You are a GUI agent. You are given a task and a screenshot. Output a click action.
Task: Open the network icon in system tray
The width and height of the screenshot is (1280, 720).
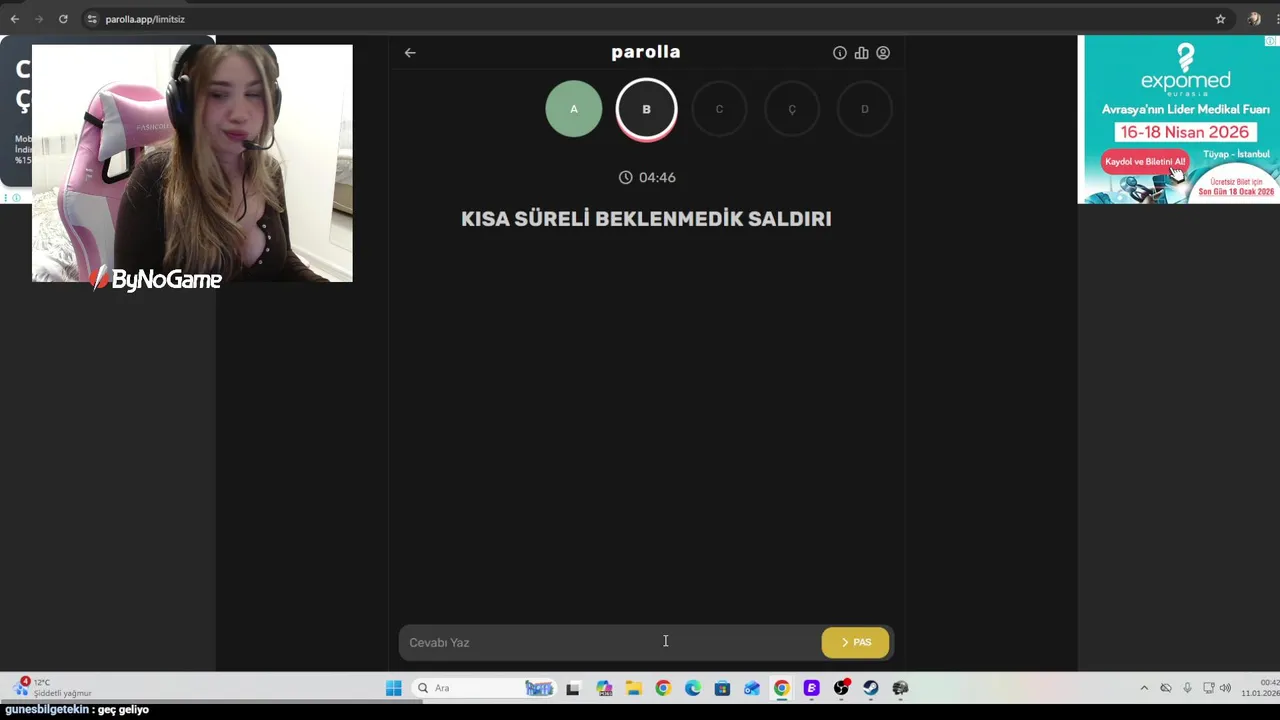pos(1208,688)
